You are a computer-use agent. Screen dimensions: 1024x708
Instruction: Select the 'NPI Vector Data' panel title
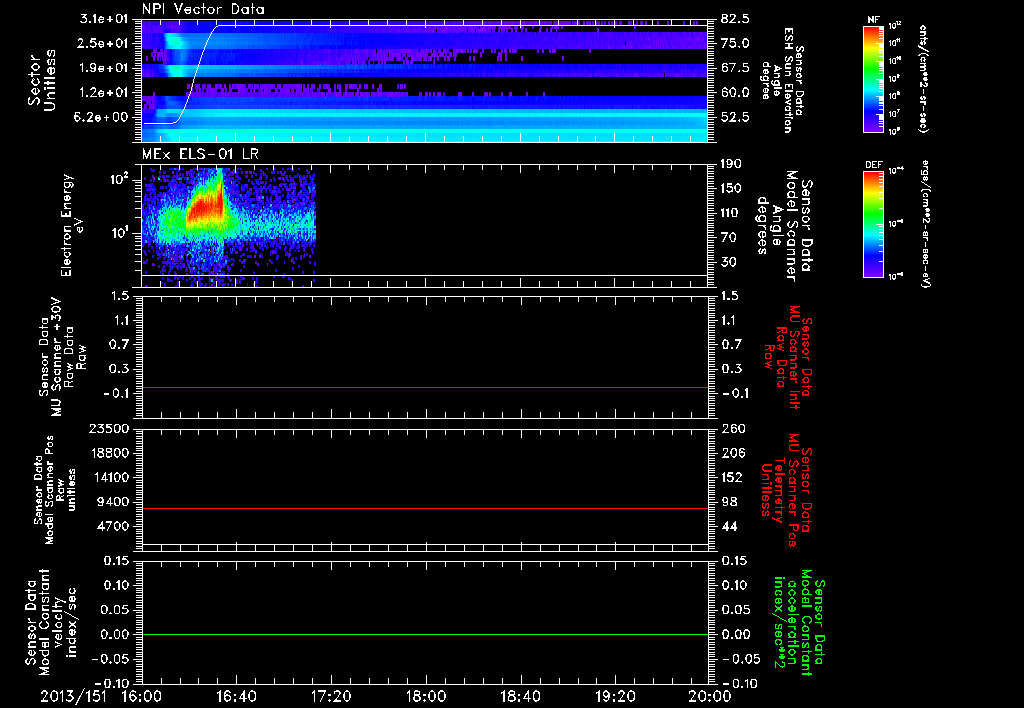[204, 9]
